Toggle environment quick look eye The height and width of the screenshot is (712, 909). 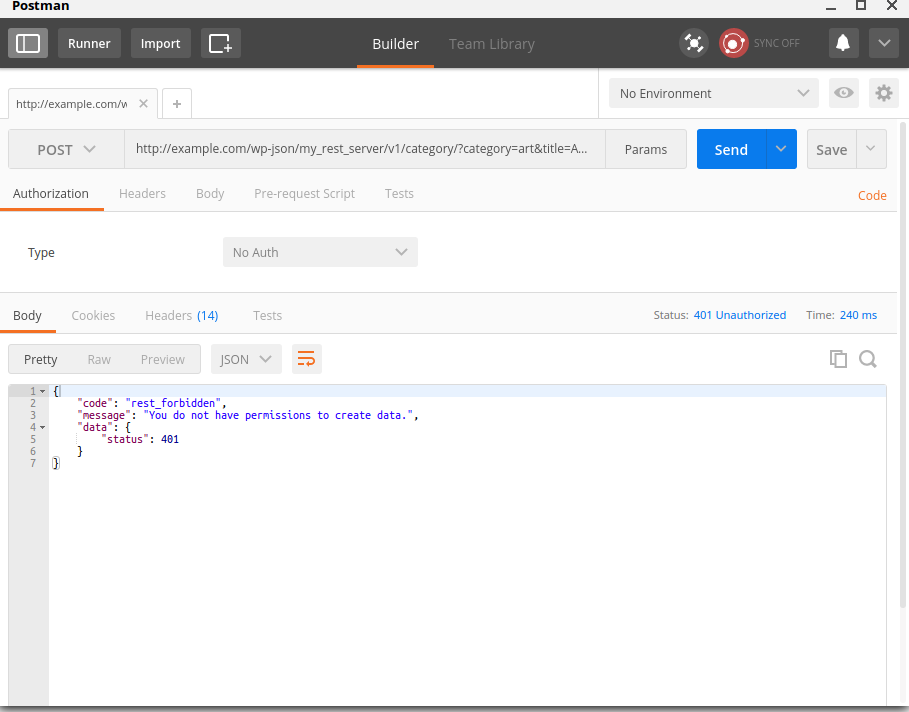pos(843,92)
